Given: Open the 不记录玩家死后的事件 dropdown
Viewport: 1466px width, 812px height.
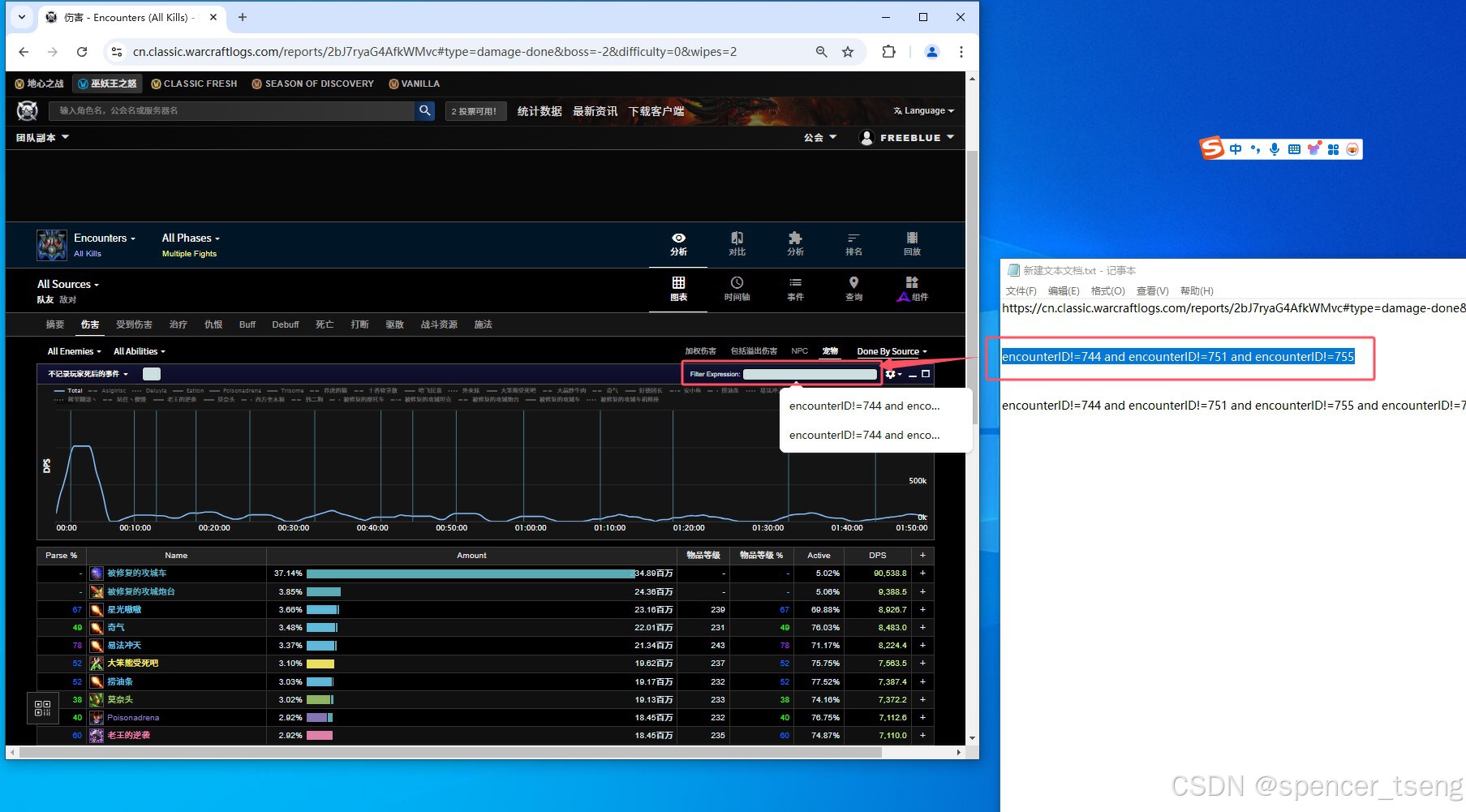Looking at the screenshot, I should pyautogui.click(x=88, y=374).
